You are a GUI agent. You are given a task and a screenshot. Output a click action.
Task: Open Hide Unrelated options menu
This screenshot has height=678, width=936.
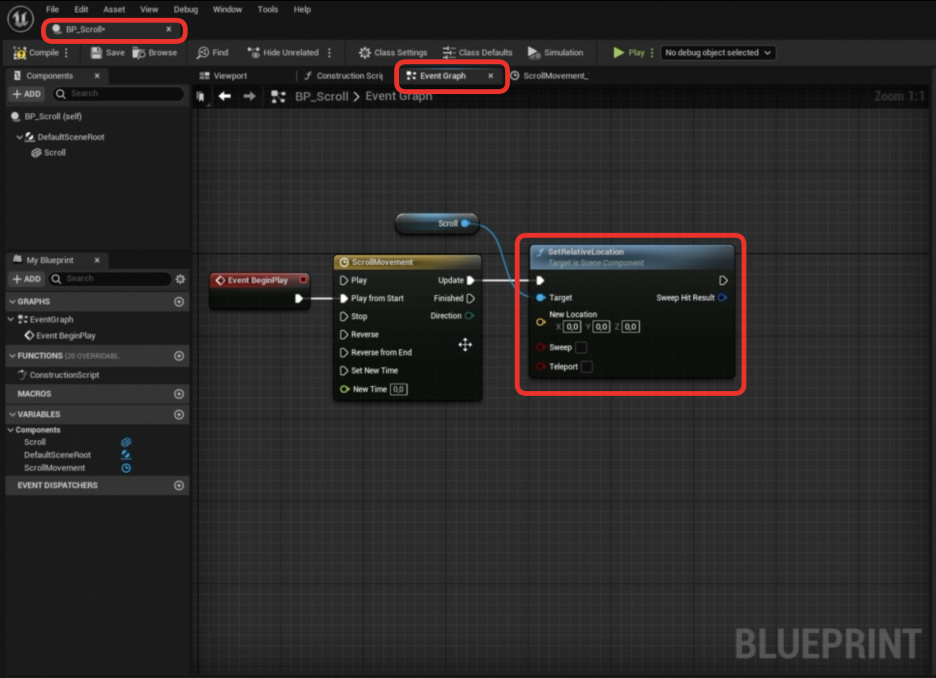pyautogui.click(x=330, y=53)
